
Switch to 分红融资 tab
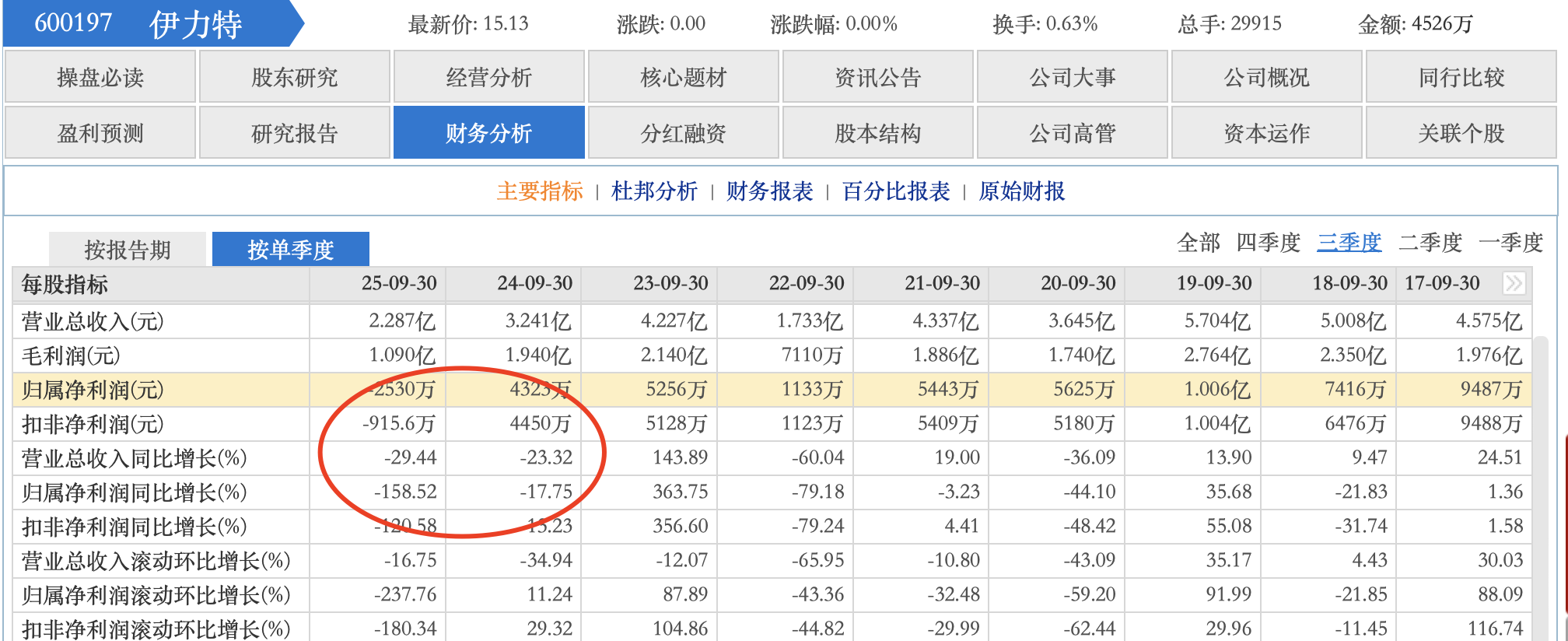[x=684, y=133]
